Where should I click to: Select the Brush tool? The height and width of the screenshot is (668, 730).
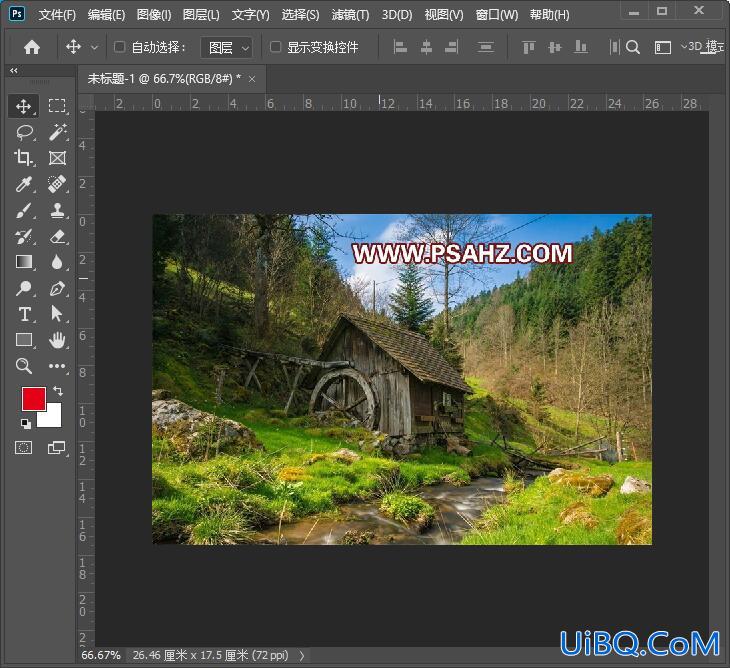click(x=23, y=210)
